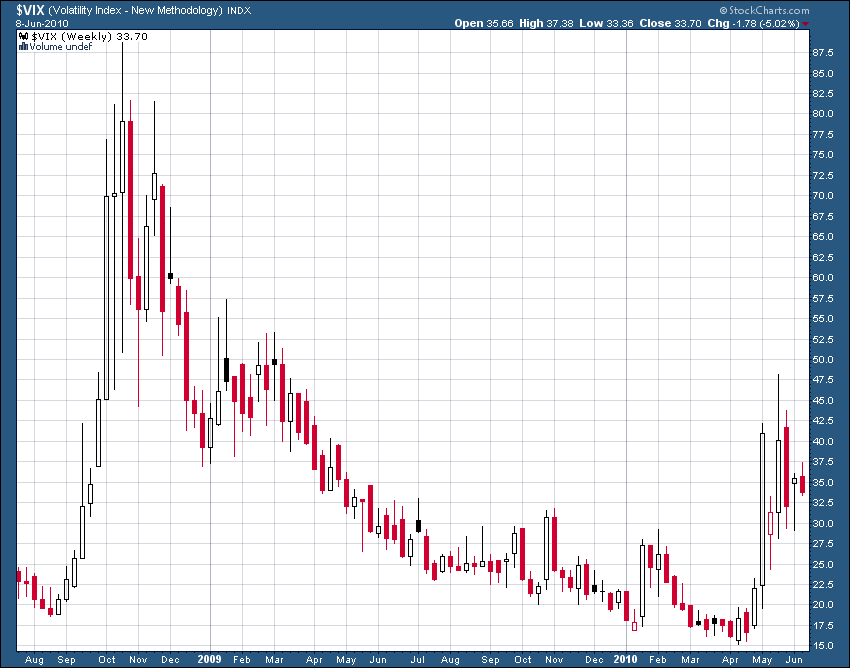The image size is (850, 668).
Task: Click the 82.5 price axis label
Action: point(823,94)
